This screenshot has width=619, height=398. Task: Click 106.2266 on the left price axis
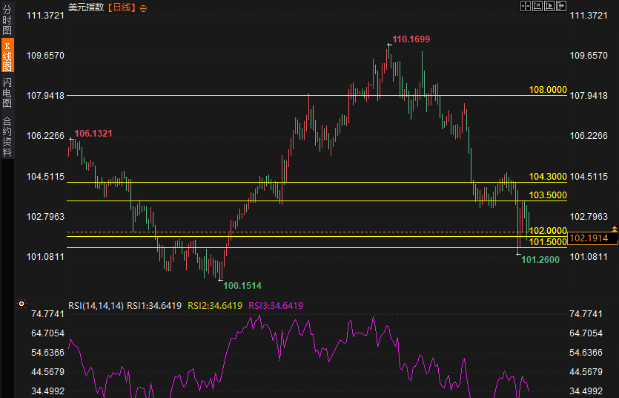45,136
